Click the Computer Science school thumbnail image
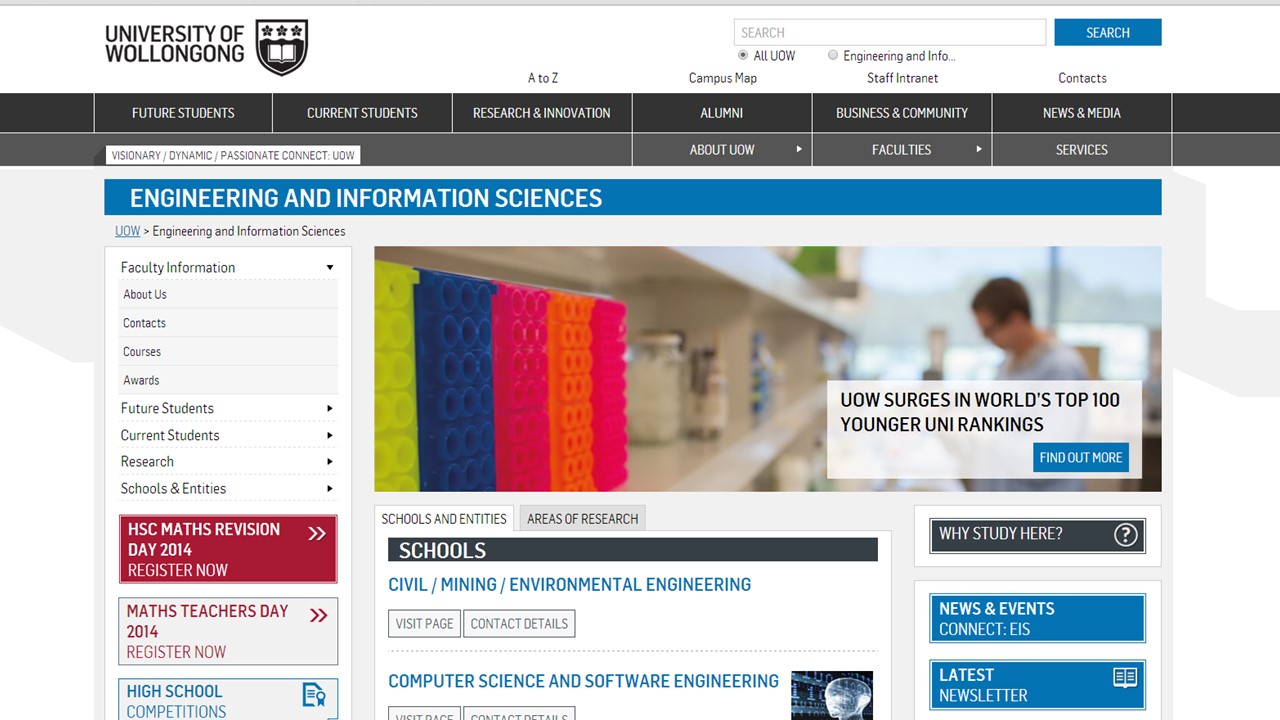The height and width of the screenshot is (720, 1280). click(832, 696)
